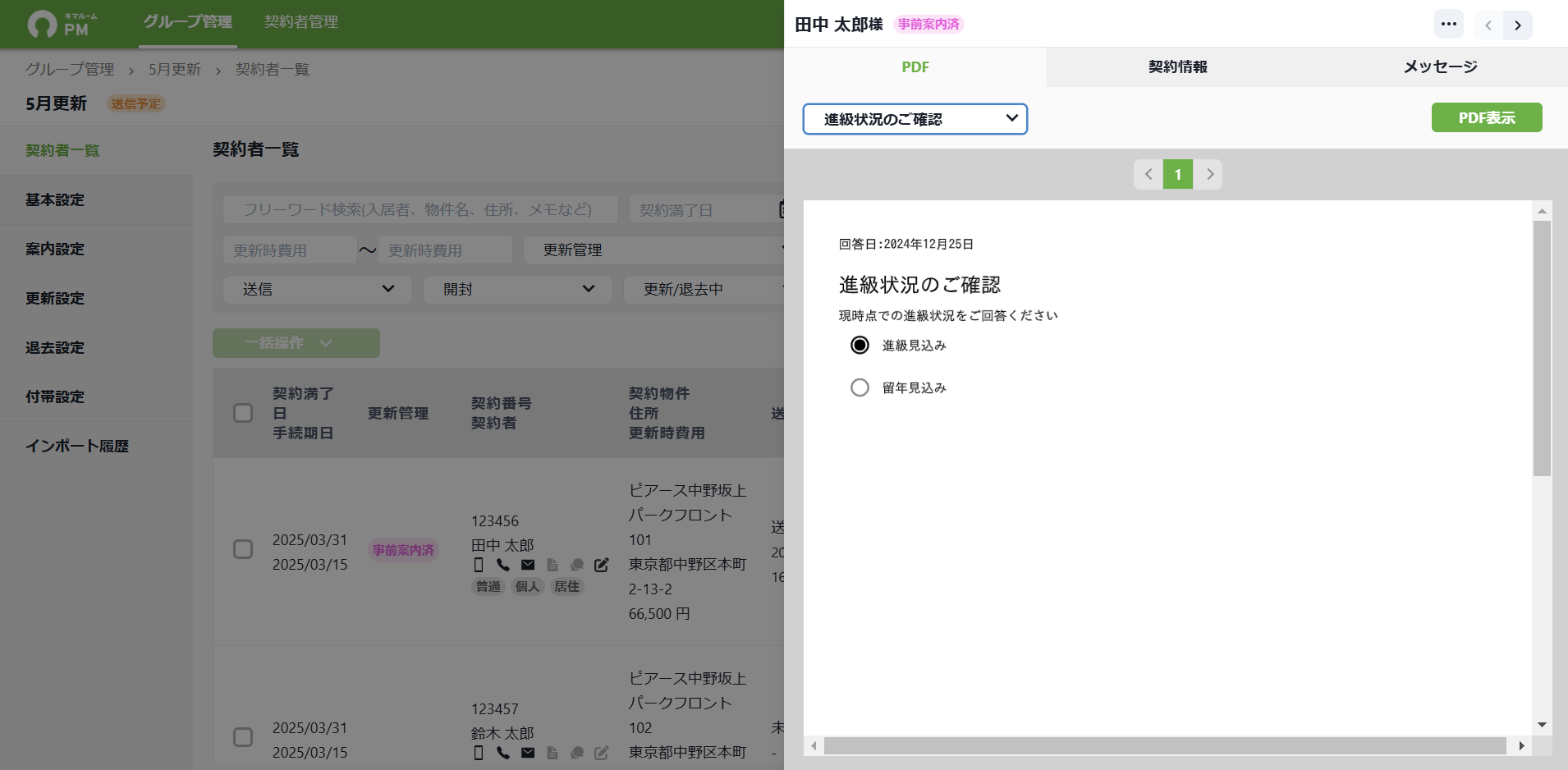
Task: Open 基本設定 in the sidebar
Action: point(96,200)
